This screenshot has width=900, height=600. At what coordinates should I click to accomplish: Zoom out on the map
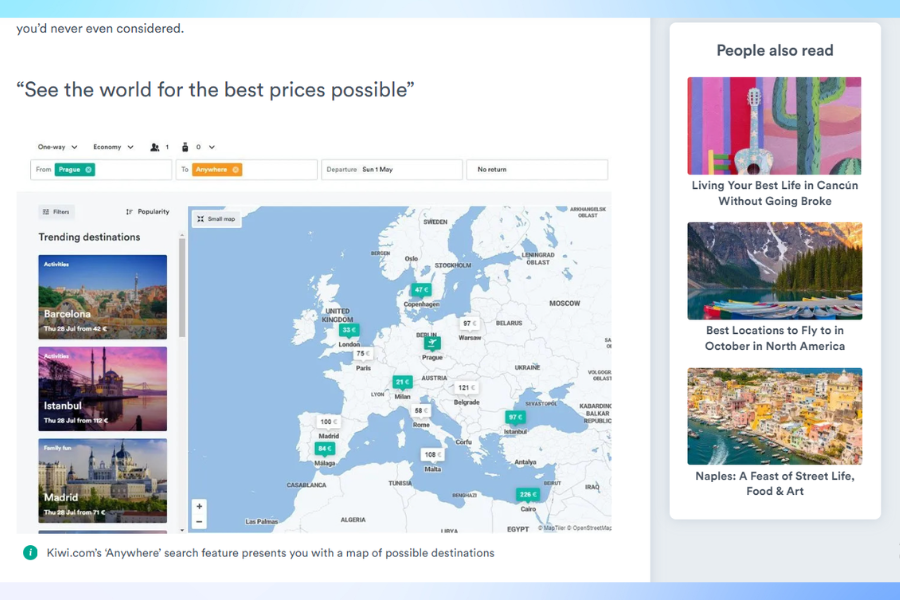coord(199,522)
